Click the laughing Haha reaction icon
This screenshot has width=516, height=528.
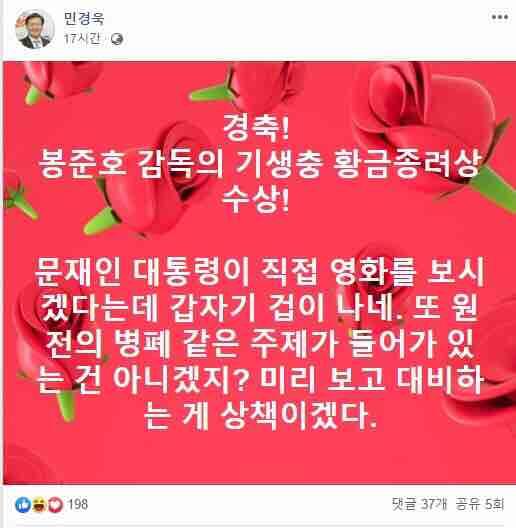tap(39, 505)
